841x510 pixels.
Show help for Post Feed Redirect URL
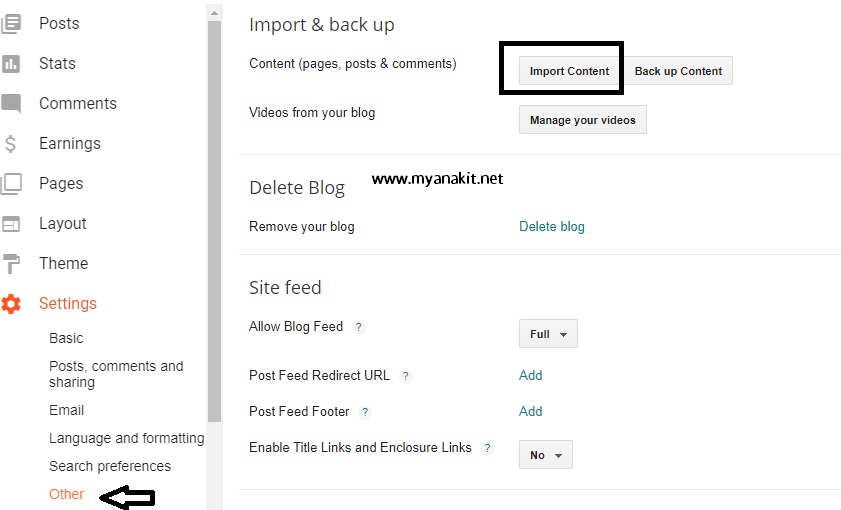406,376
